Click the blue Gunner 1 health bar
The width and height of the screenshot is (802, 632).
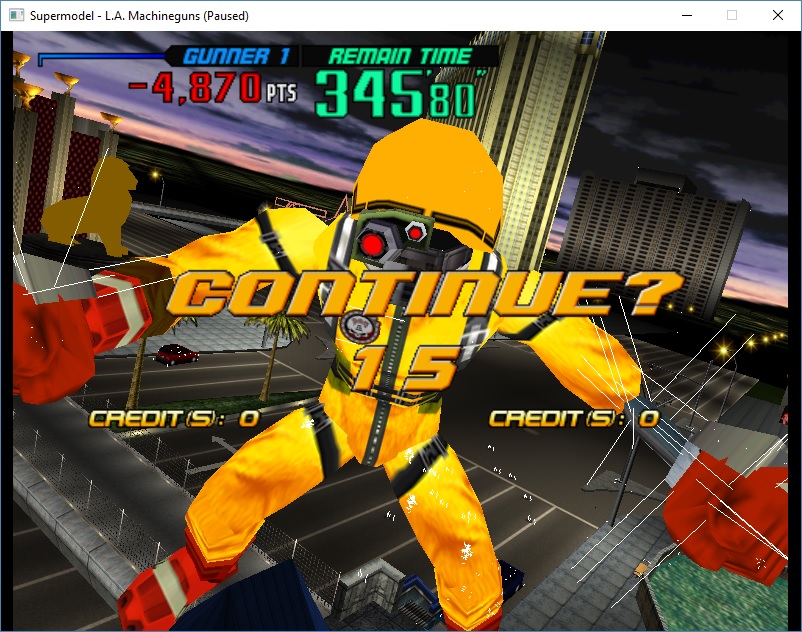pos(102,57)
